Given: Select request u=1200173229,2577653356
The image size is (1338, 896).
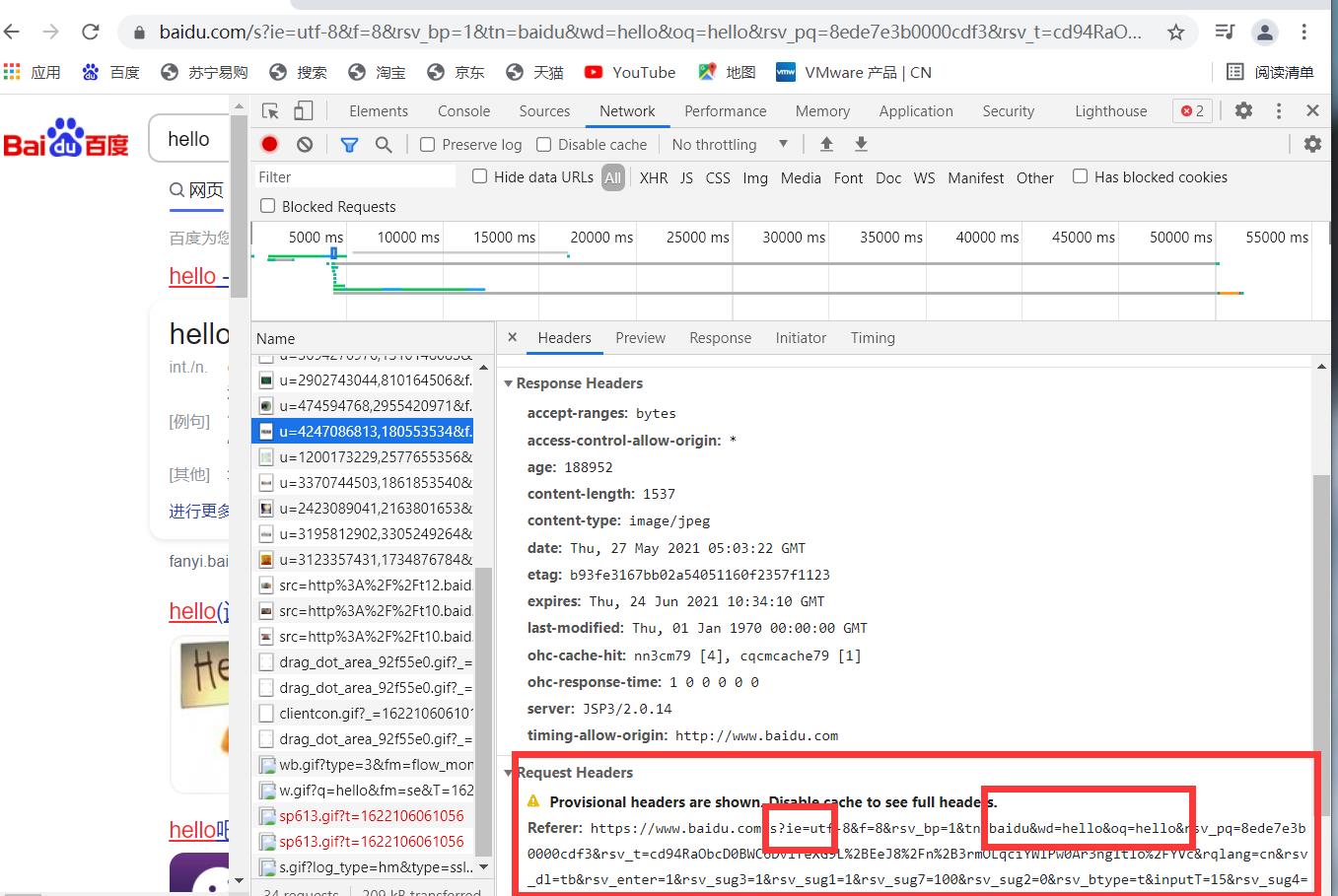Looking at the screenshot, I should (363, 457).
